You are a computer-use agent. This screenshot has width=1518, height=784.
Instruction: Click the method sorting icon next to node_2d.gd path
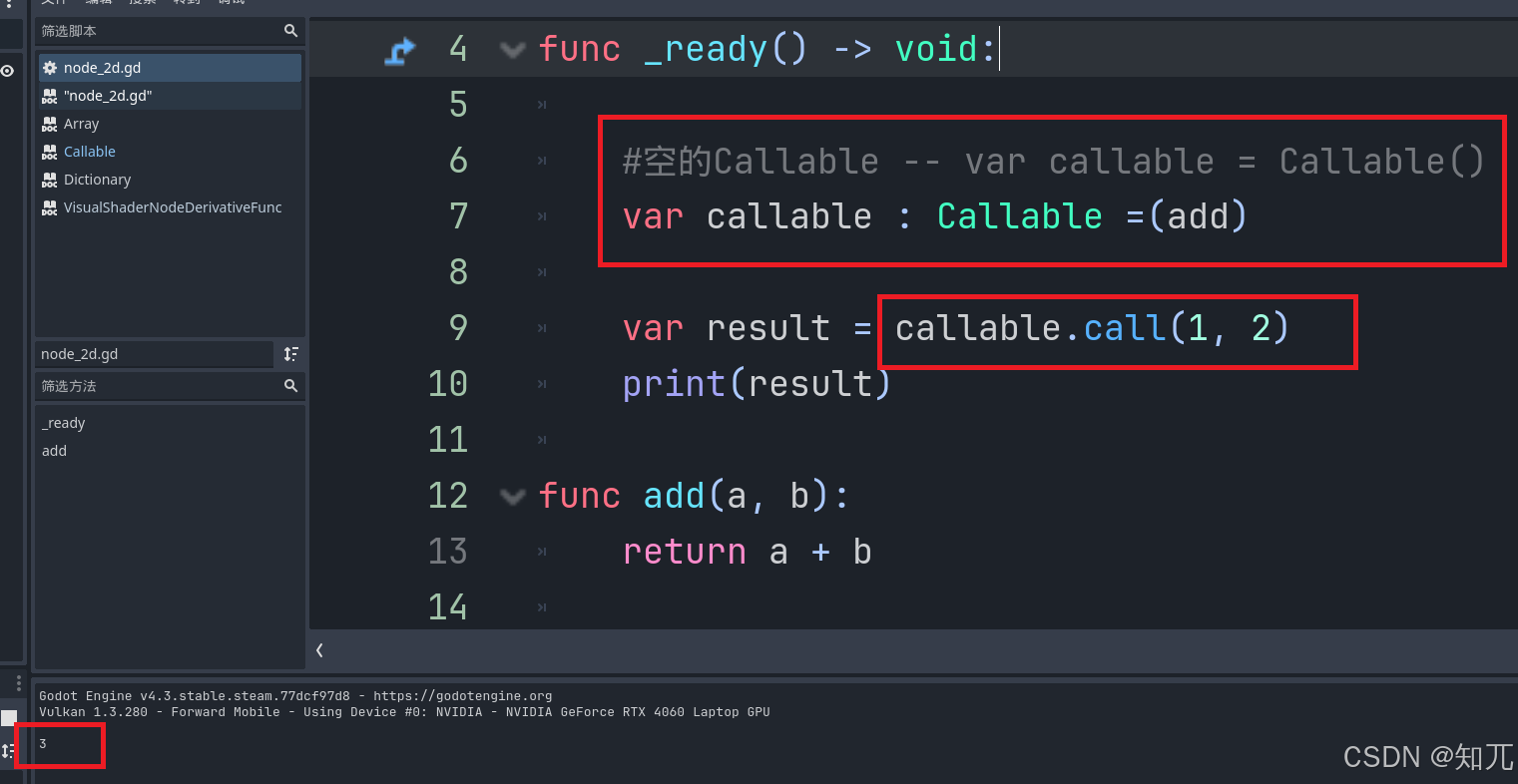290,354
